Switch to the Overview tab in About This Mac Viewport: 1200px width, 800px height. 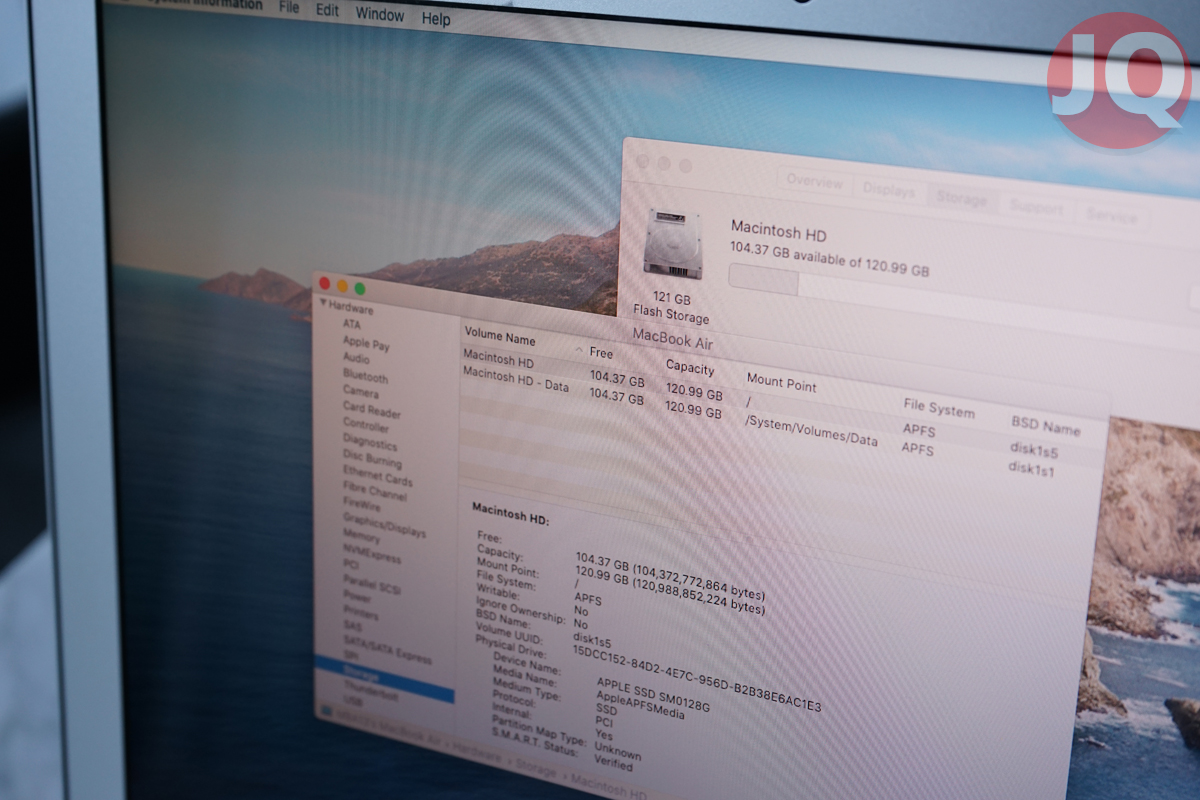[x=815, y=181]
